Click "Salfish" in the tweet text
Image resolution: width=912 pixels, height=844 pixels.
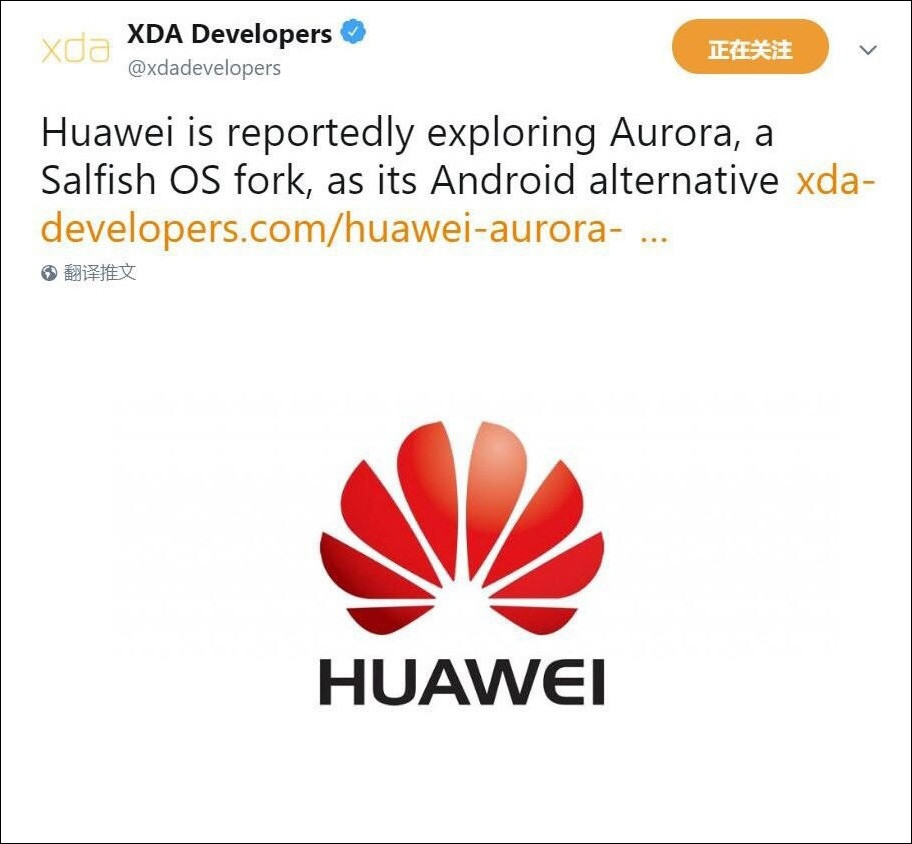tap(98, 180)
